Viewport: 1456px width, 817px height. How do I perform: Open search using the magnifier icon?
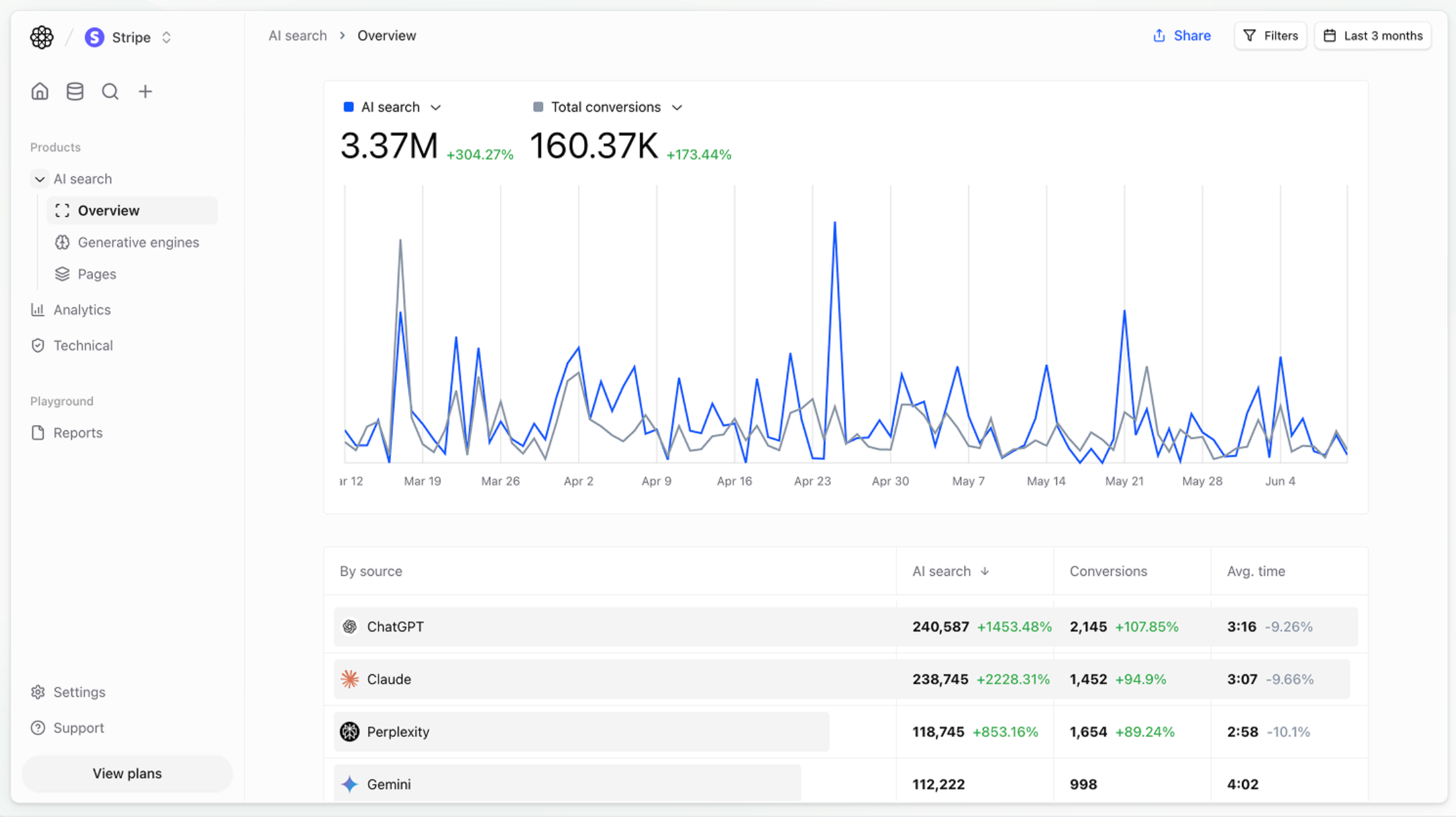110,91
